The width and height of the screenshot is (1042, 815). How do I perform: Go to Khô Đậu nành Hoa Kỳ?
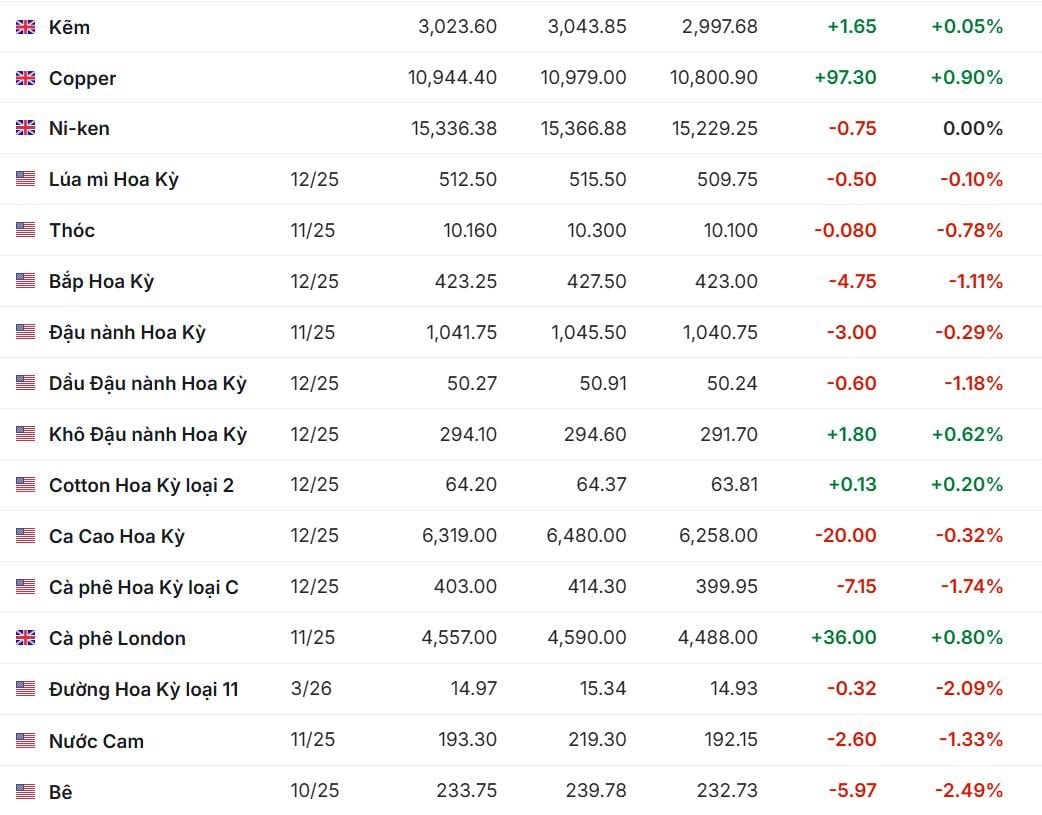[147, 434]
